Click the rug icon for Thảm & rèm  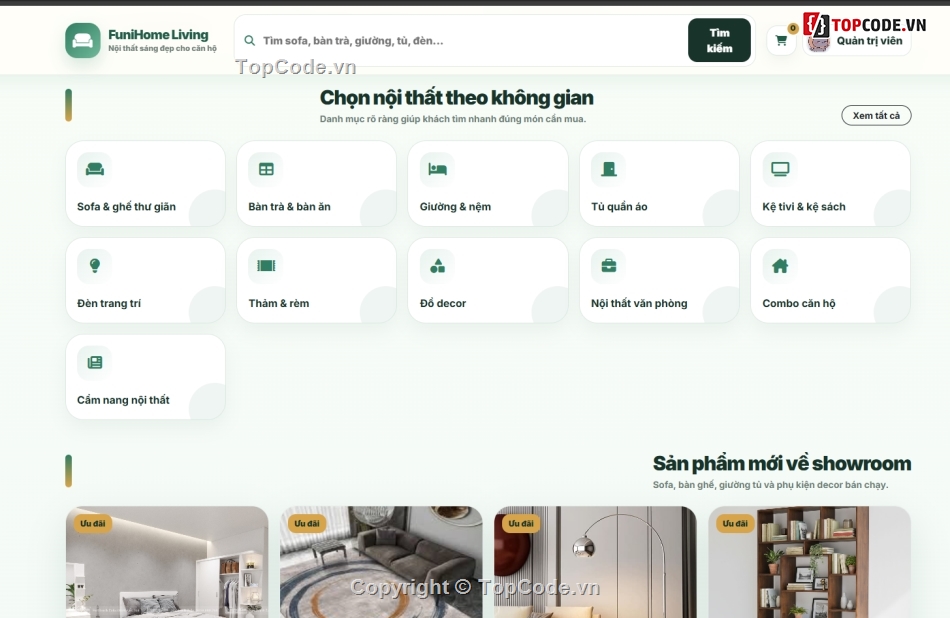pyautogui.click(x=266, y=265)
